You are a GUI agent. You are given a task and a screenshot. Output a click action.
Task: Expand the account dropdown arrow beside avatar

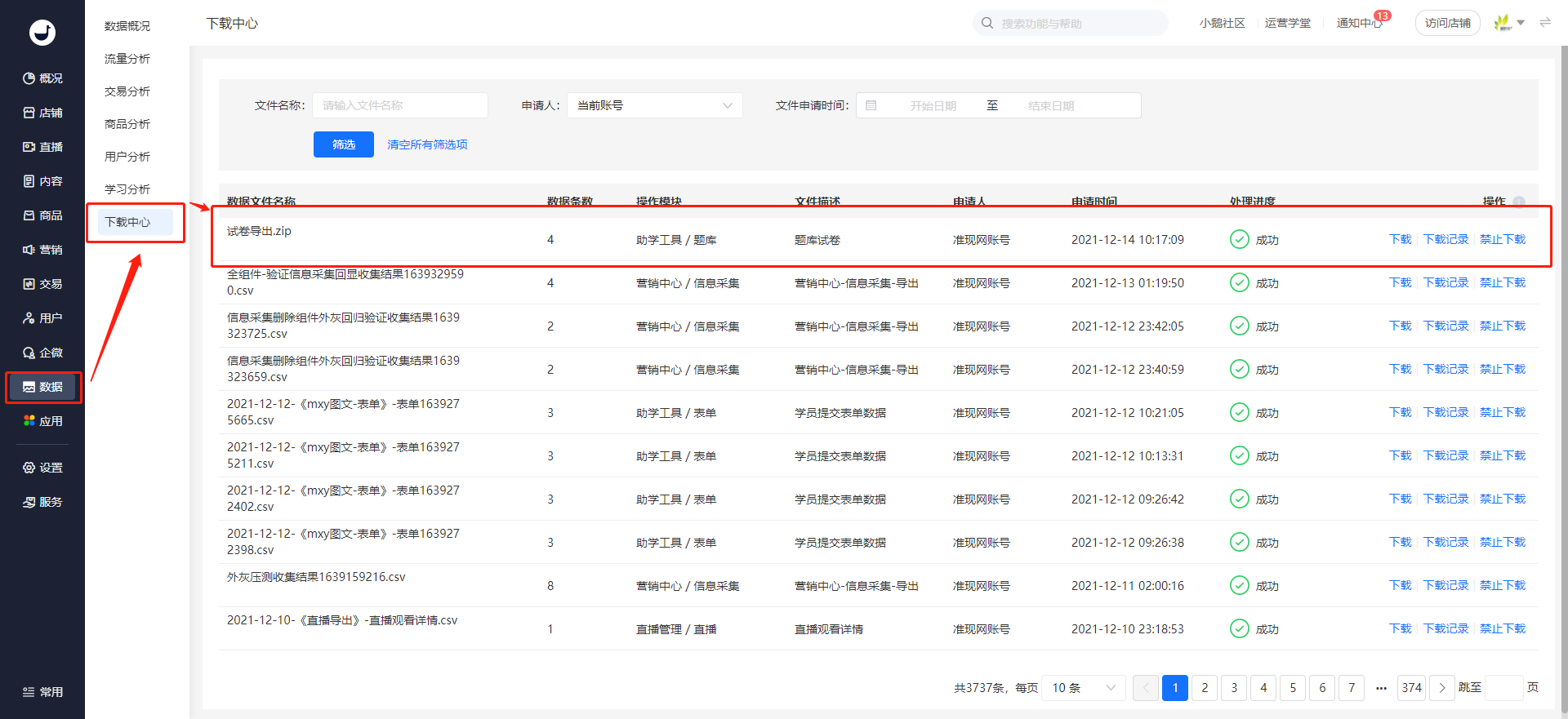click(x=1521, y=23)
